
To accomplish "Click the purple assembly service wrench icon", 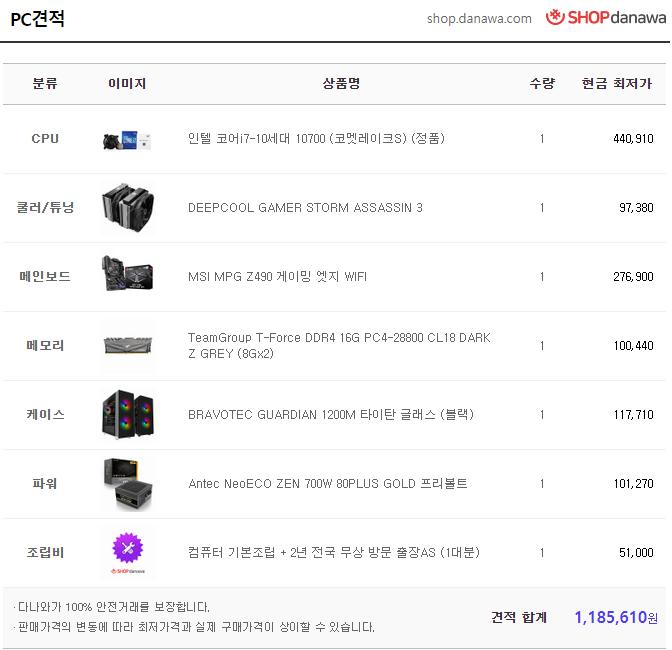I will pos(128,548).
